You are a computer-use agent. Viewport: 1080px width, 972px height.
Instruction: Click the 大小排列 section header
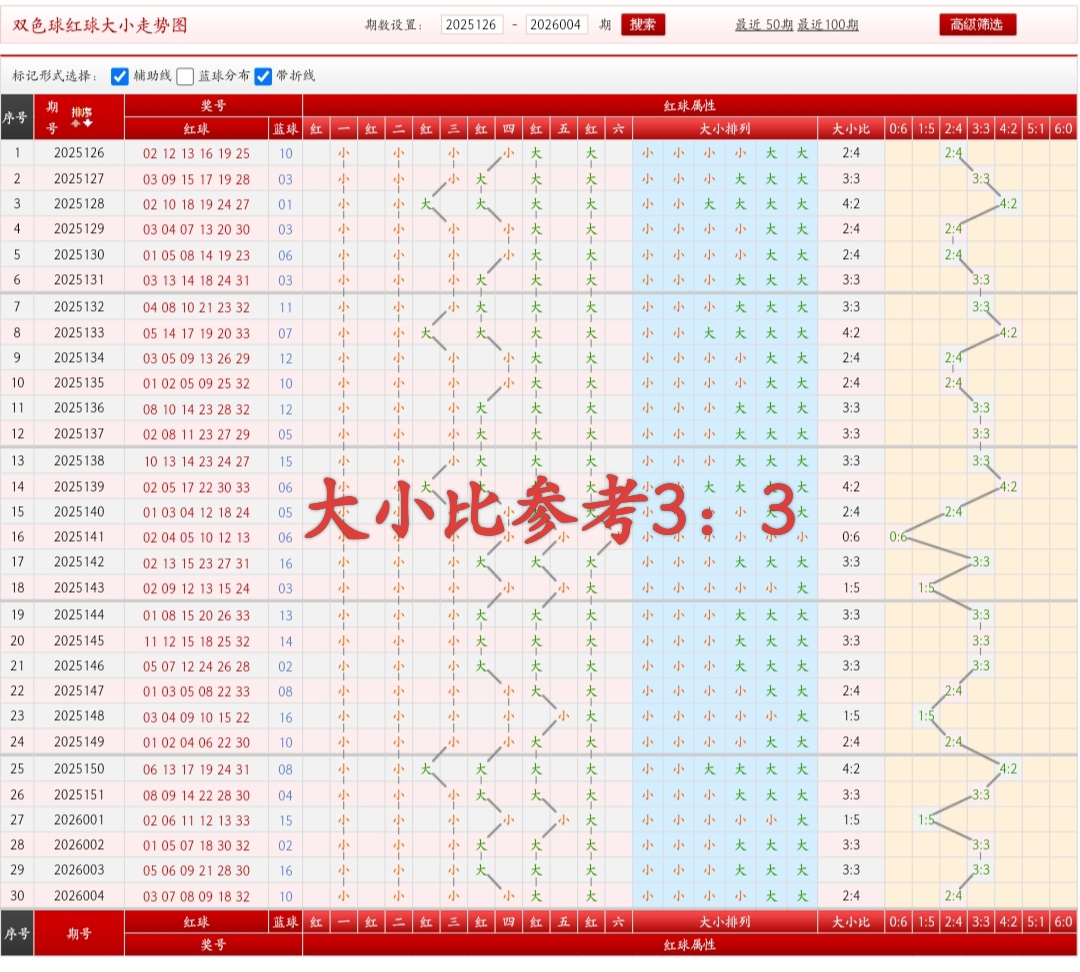click(725, 128)
